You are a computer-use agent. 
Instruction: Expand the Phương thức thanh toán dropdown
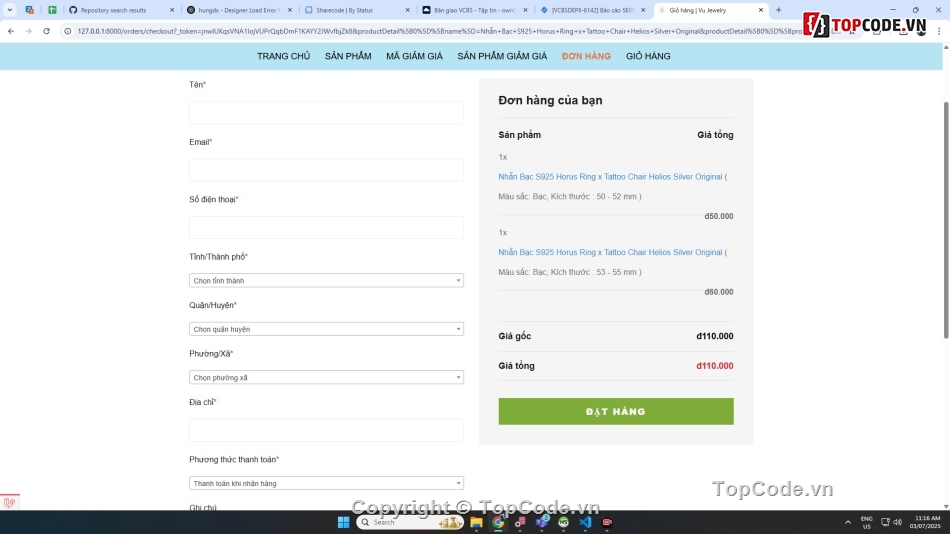click(326, 483)
